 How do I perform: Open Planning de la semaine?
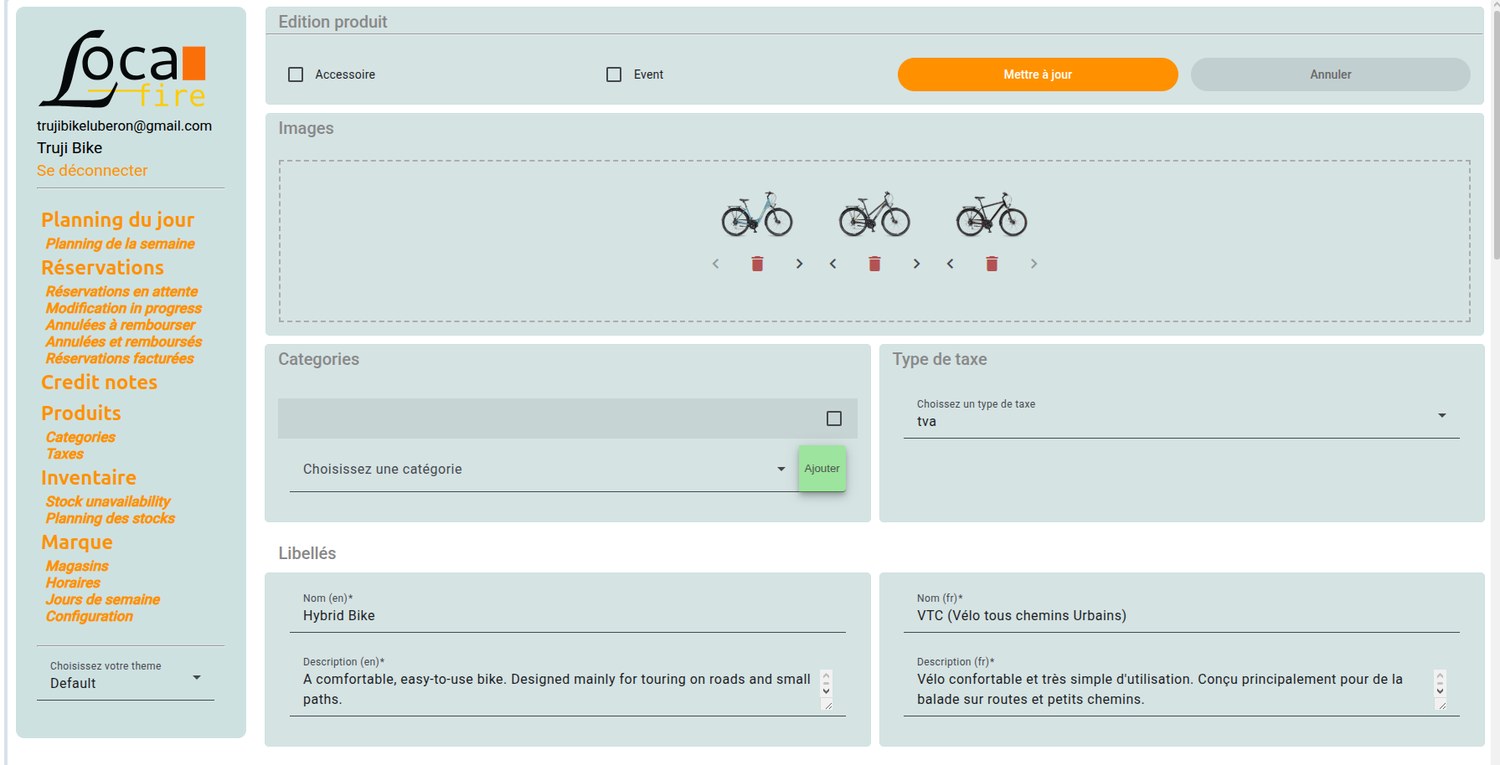(x=120, y=244)
